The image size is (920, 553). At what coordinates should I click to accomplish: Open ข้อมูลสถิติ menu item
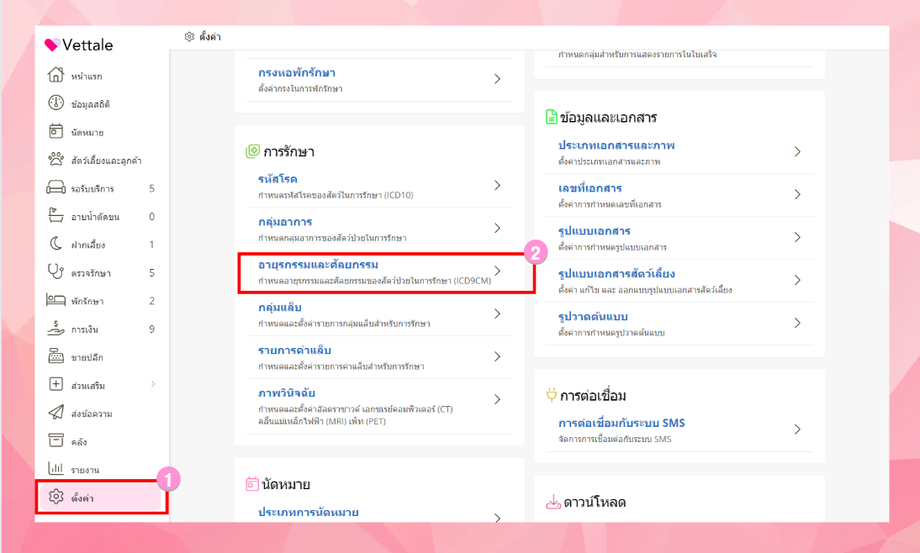click(90, 104)
